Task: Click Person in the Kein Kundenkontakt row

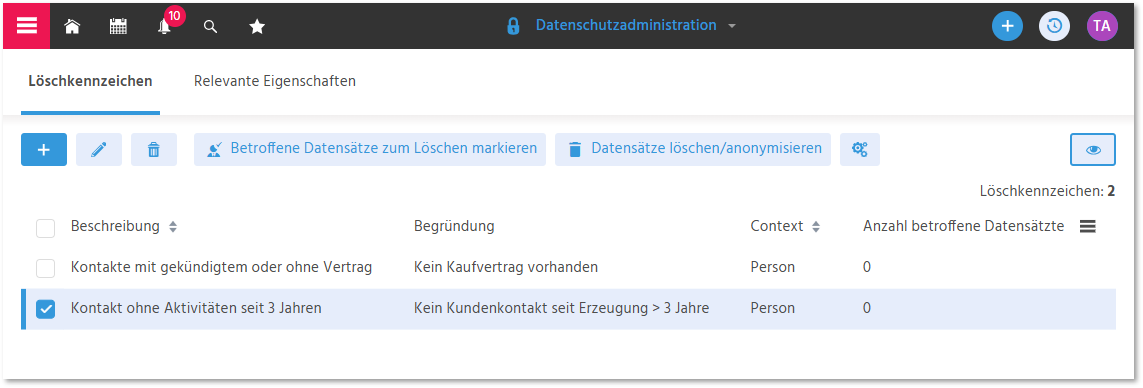Action: tap(773, 309)
